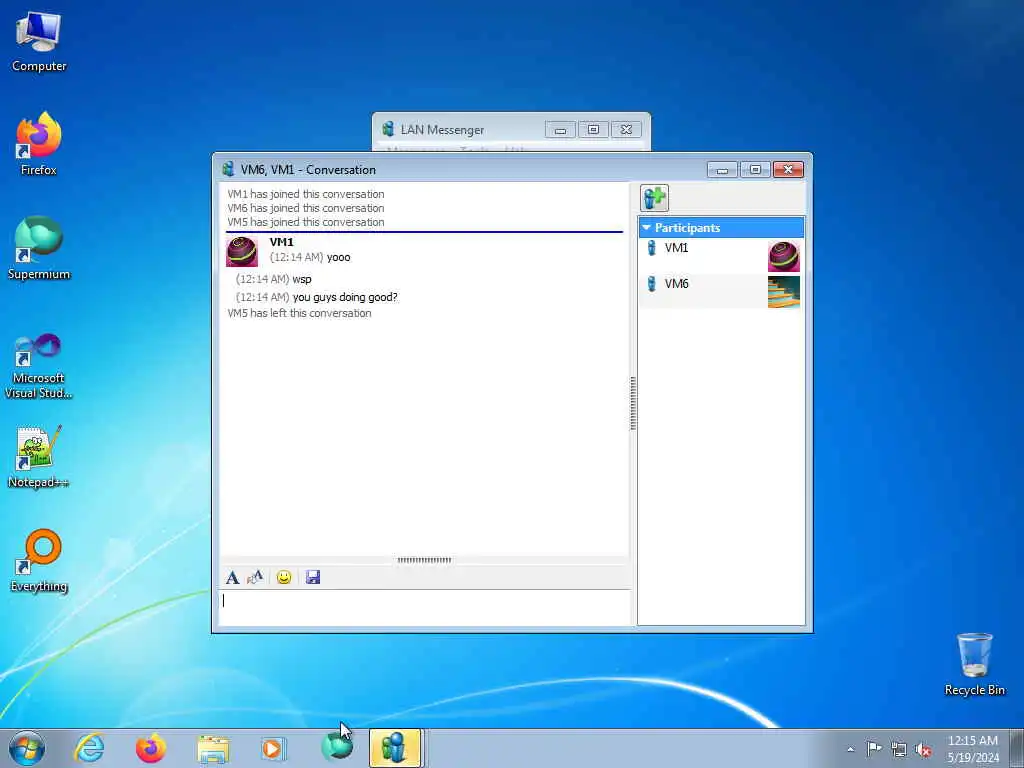Open the smiley emoticon picker
Viewport: 1024px width, 768px height.
click(283, 577)
